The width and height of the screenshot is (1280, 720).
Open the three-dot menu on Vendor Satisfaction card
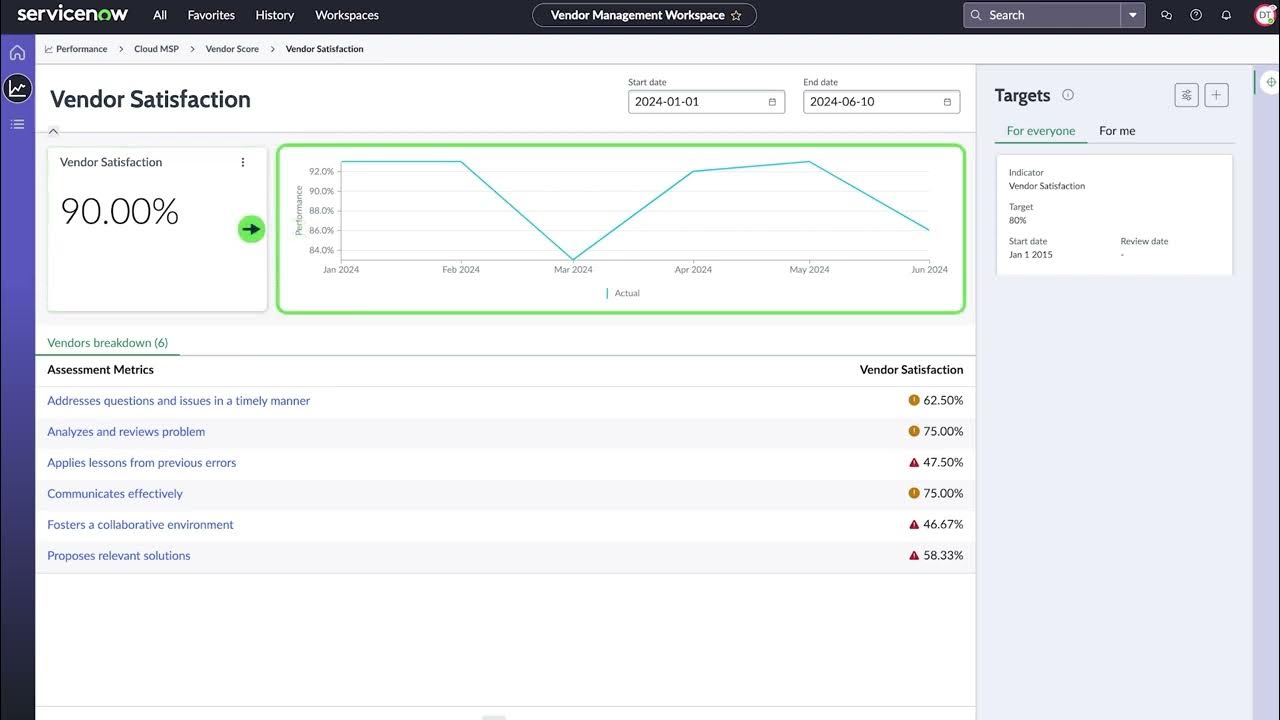242,162
